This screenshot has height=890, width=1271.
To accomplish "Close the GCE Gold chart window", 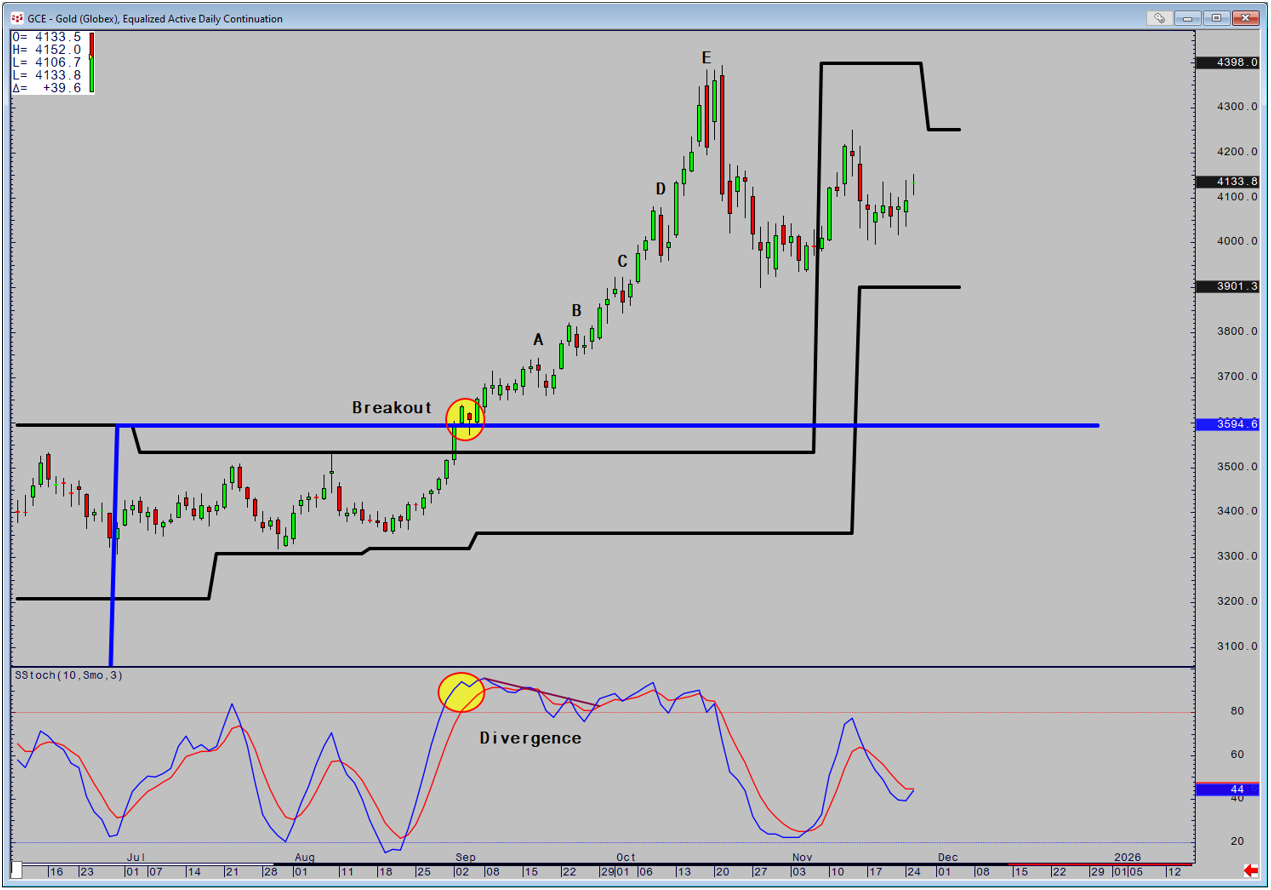I will [x=1245, y=18].
